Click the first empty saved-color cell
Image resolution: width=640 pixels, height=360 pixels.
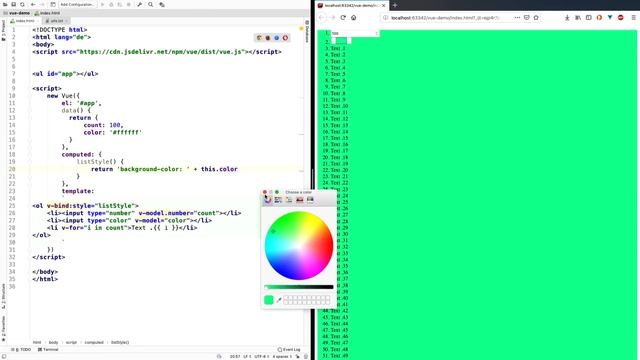click(286, 298)
